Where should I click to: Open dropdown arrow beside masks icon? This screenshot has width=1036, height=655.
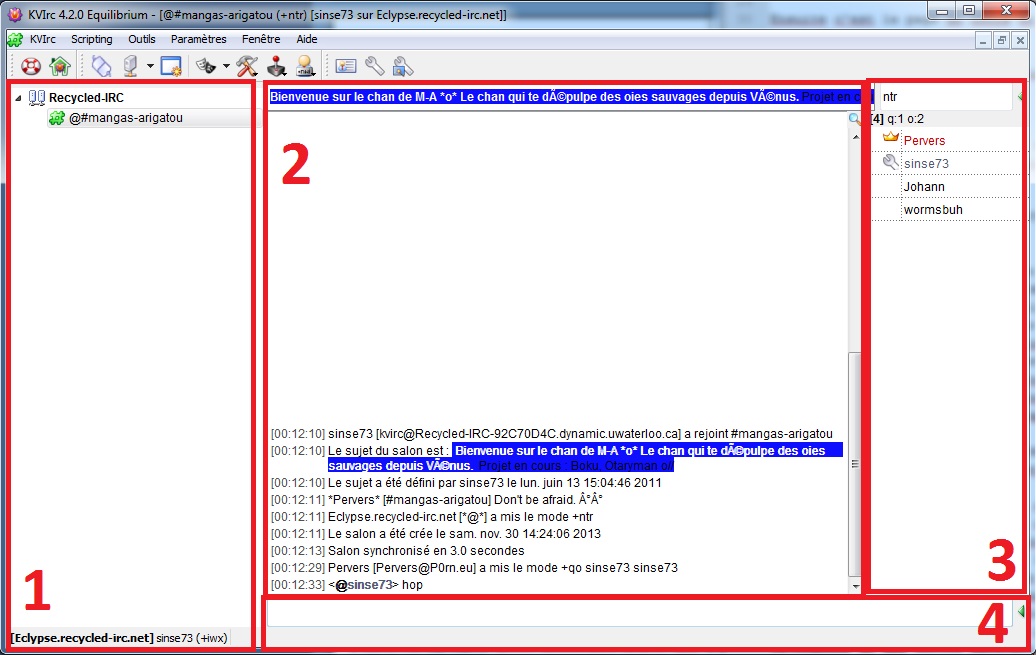[x=226, y=67]
